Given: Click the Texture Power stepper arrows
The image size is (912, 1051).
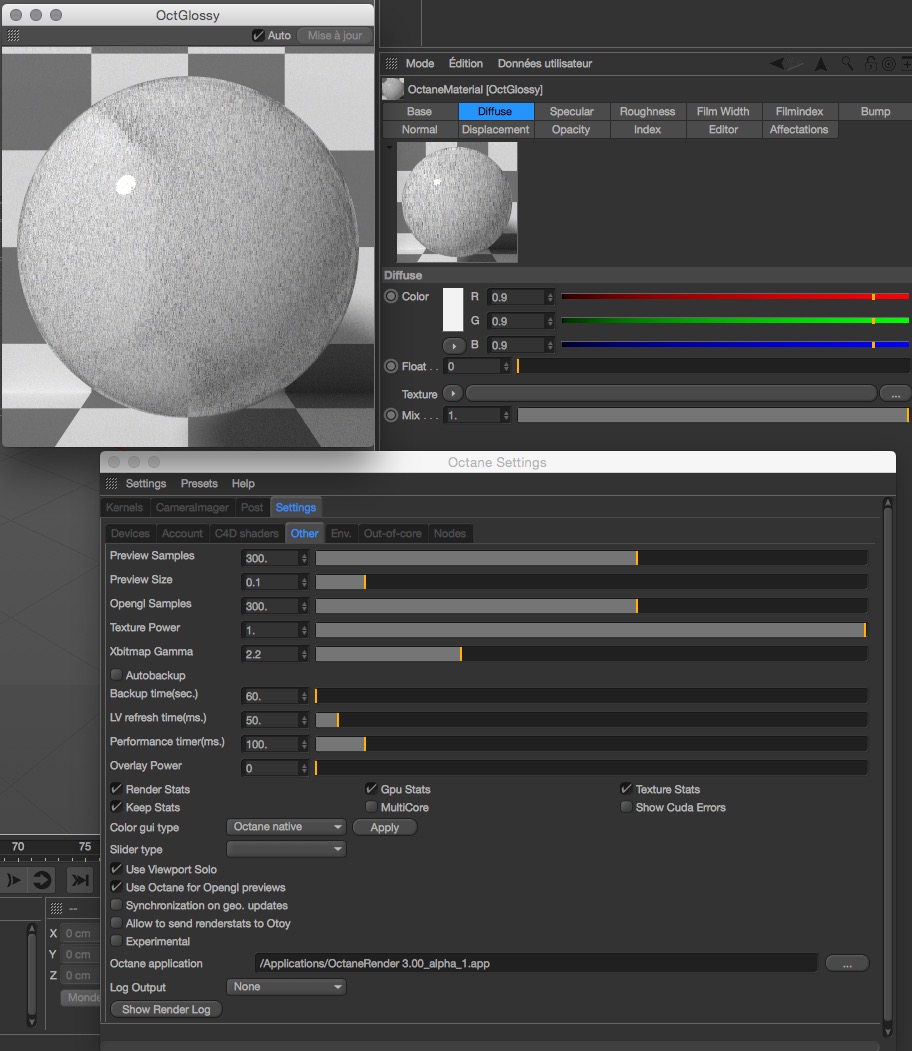Looking at the screenshot, I should pyautogui.click(x=304, y=630).
